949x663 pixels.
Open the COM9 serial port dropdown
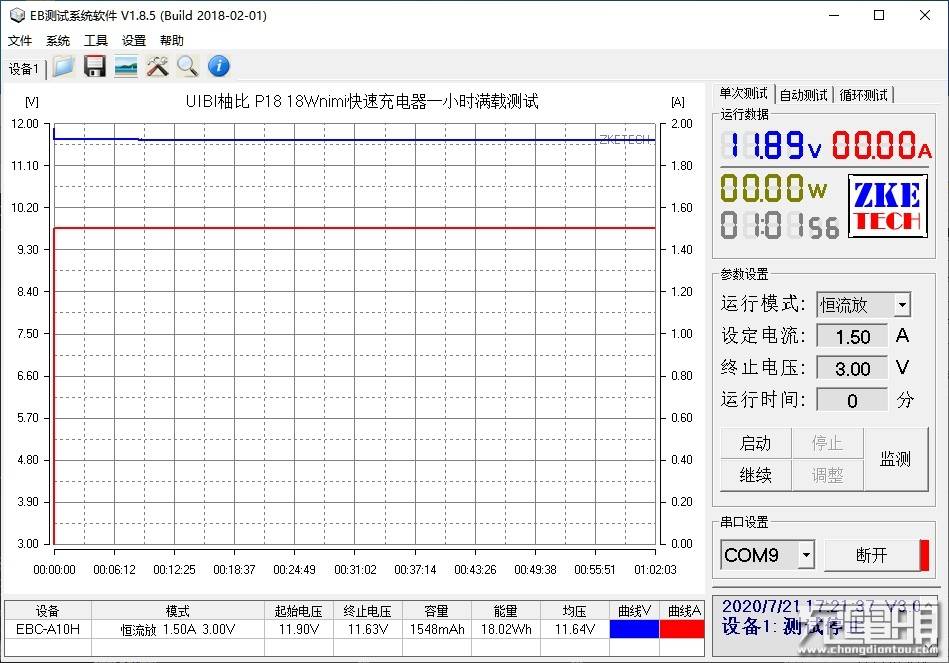(765, 554)
